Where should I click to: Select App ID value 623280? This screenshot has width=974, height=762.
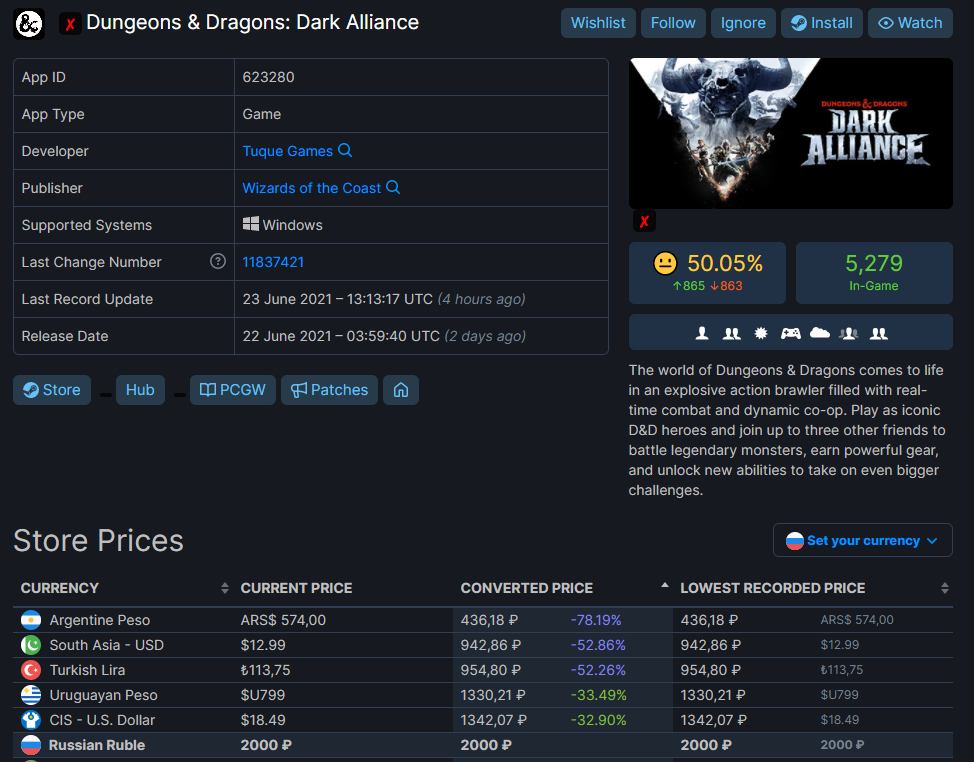[268, 77]
